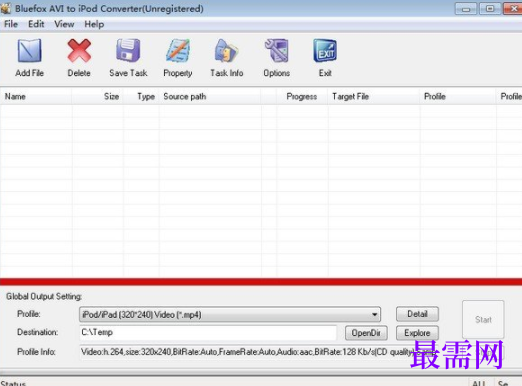The height and width of the screenshot is (386, 522).
Task: Open the Help menu
Action: 94,24
